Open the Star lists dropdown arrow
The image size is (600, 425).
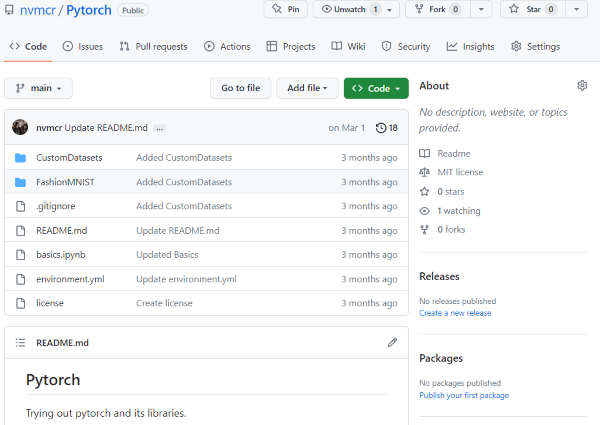coord(576,10)
